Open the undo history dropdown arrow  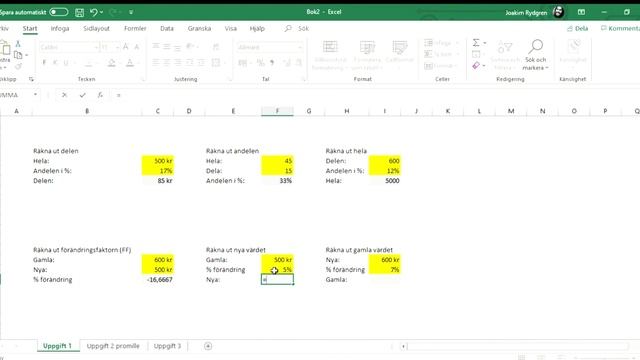click(x=101, y=12)
